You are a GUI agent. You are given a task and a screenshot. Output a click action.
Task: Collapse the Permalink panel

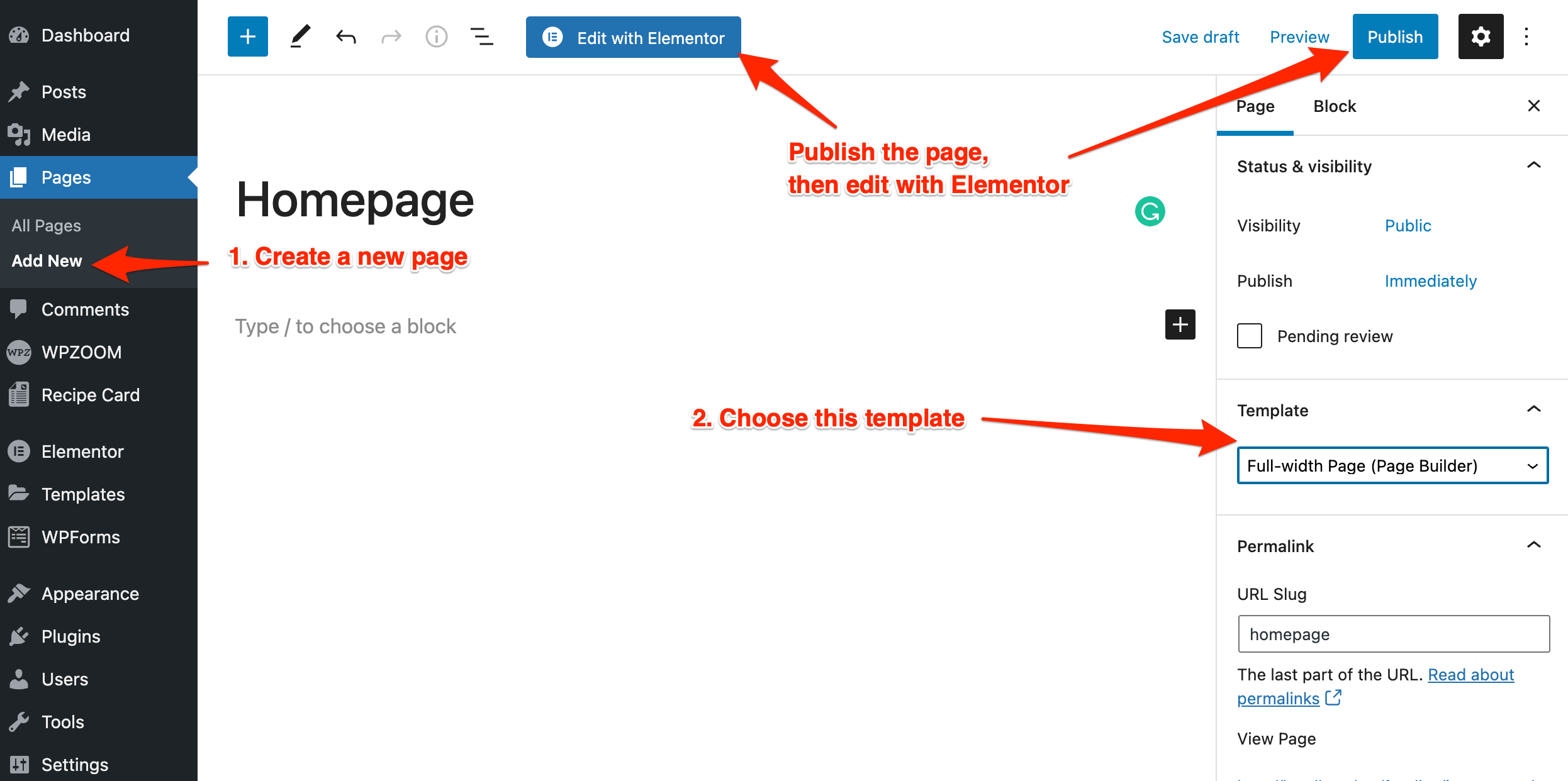click(1392, 546)
